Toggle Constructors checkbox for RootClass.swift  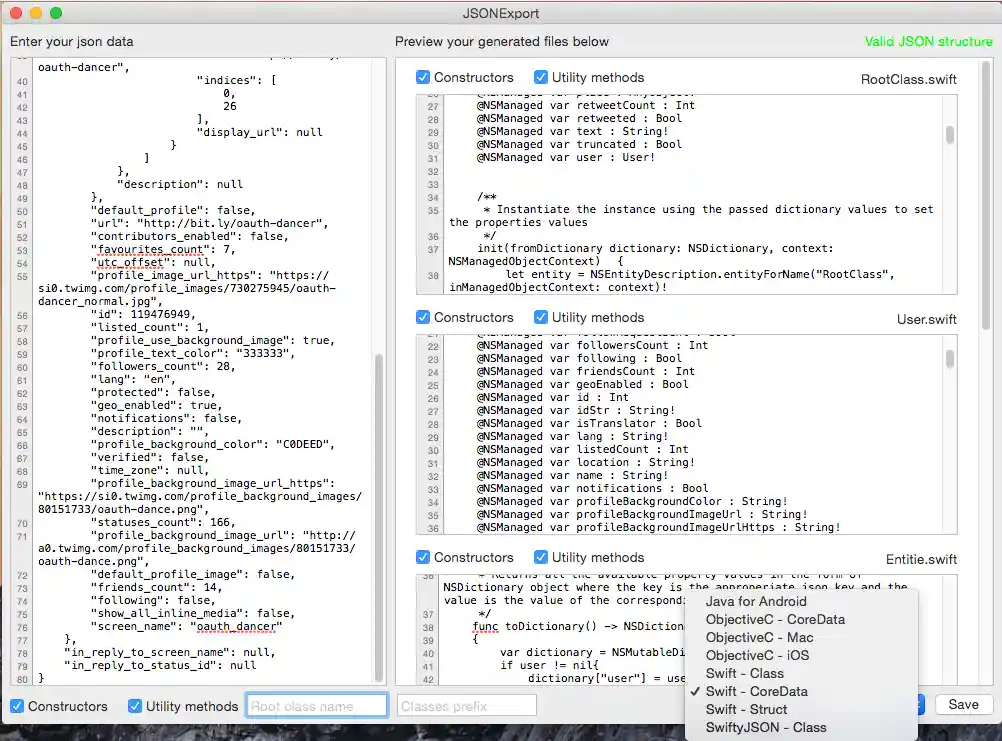tap(424, 77)
